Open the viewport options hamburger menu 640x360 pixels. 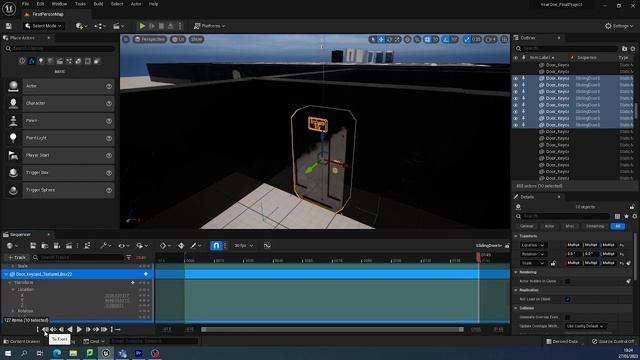[x=126, y=39]
